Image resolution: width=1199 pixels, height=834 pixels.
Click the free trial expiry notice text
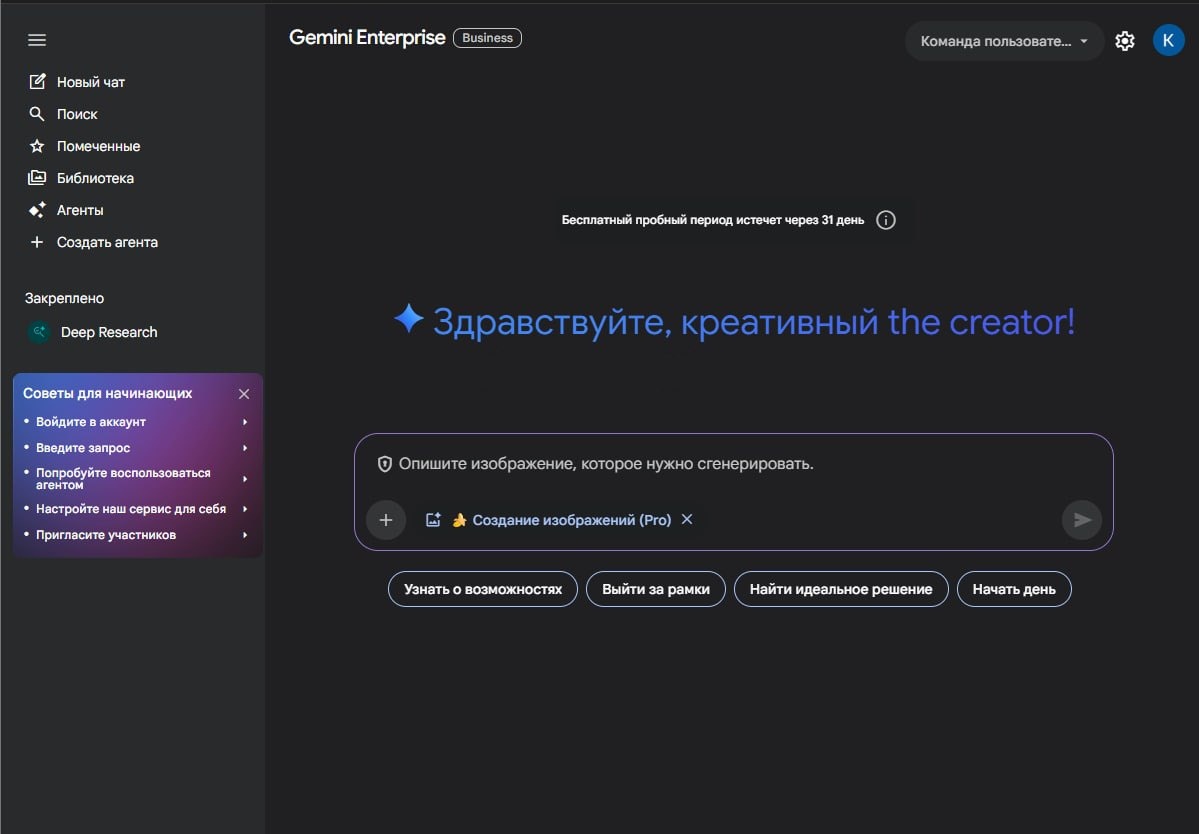[713, 220]
